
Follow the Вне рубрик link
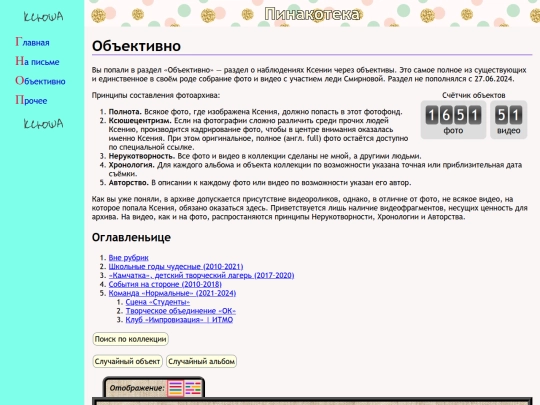coord(128,258)
